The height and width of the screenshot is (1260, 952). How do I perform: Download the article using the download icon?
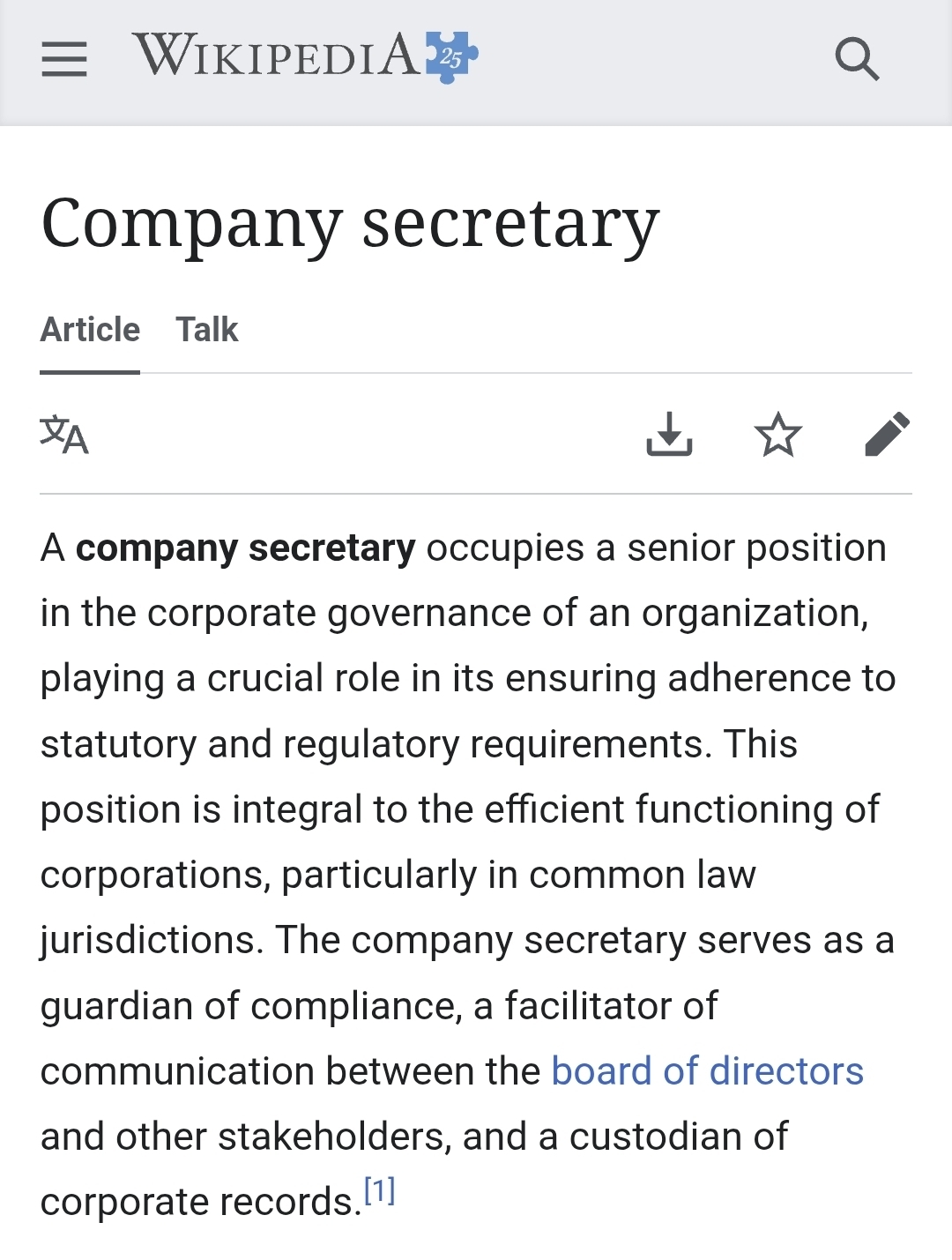coord(669,434)
